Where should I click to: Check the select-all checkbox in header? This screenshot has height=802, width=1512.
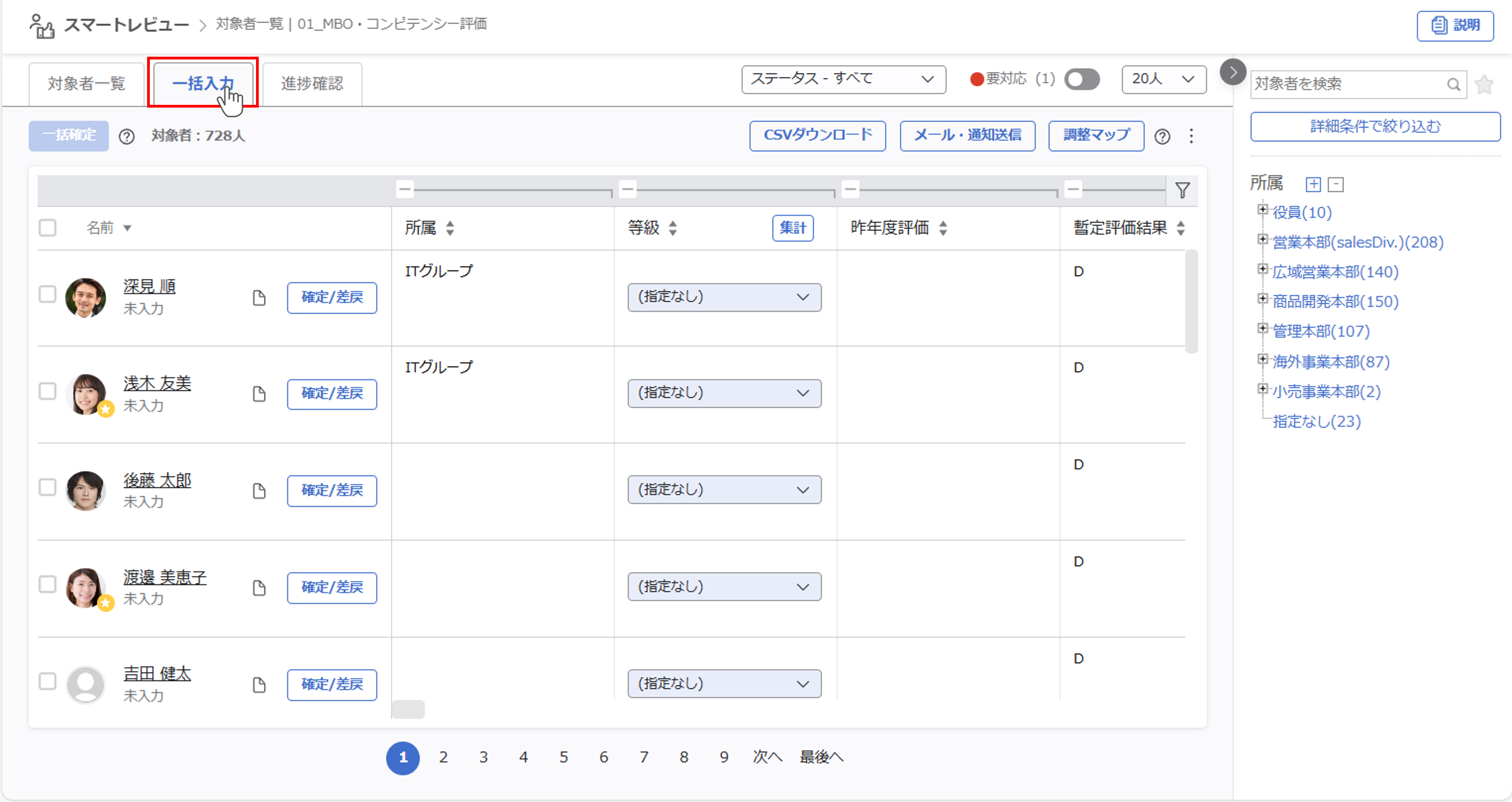[x=47, y=228]
